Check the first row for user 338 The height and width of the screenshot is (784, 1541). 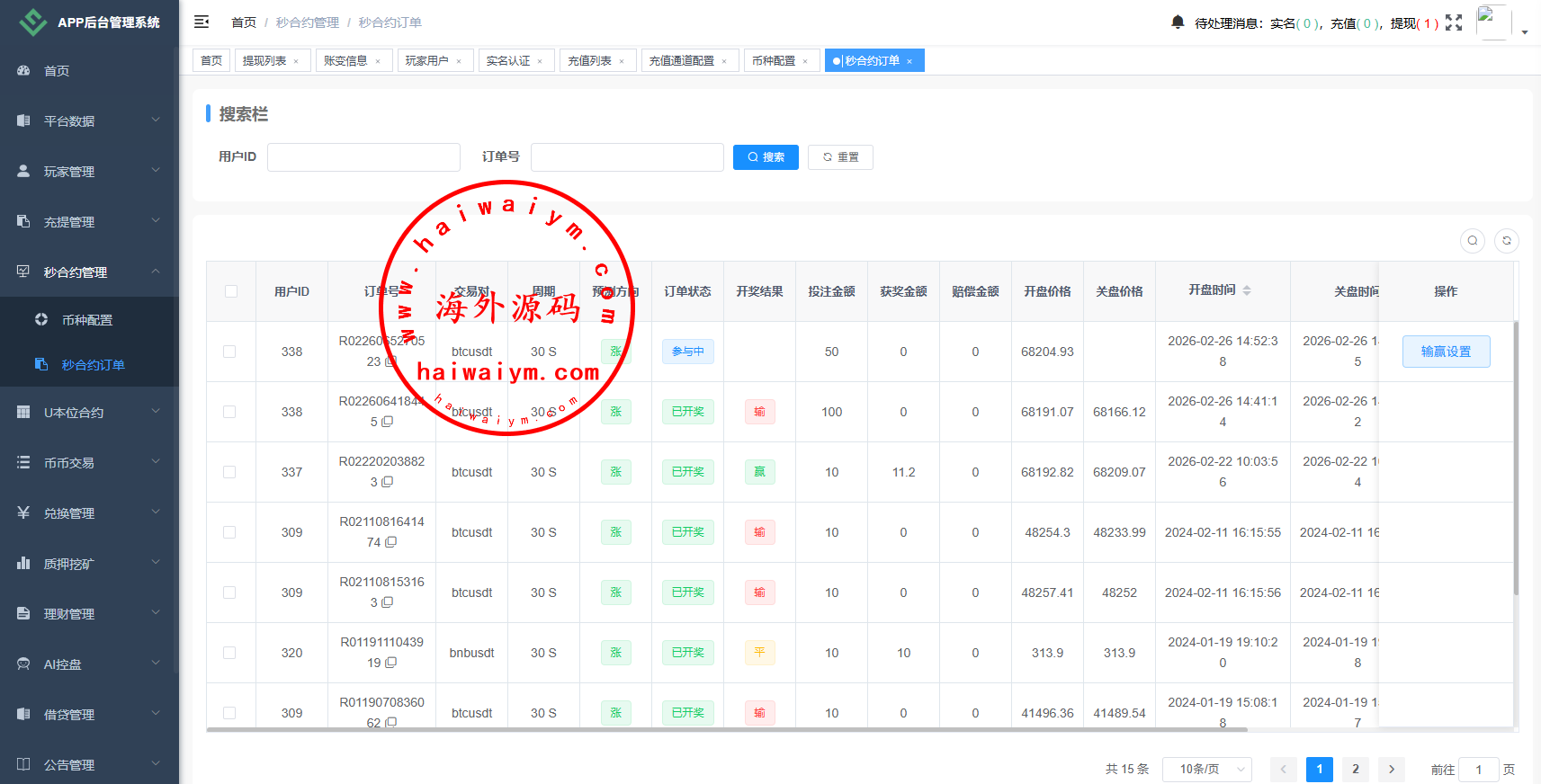click(230, 352)
